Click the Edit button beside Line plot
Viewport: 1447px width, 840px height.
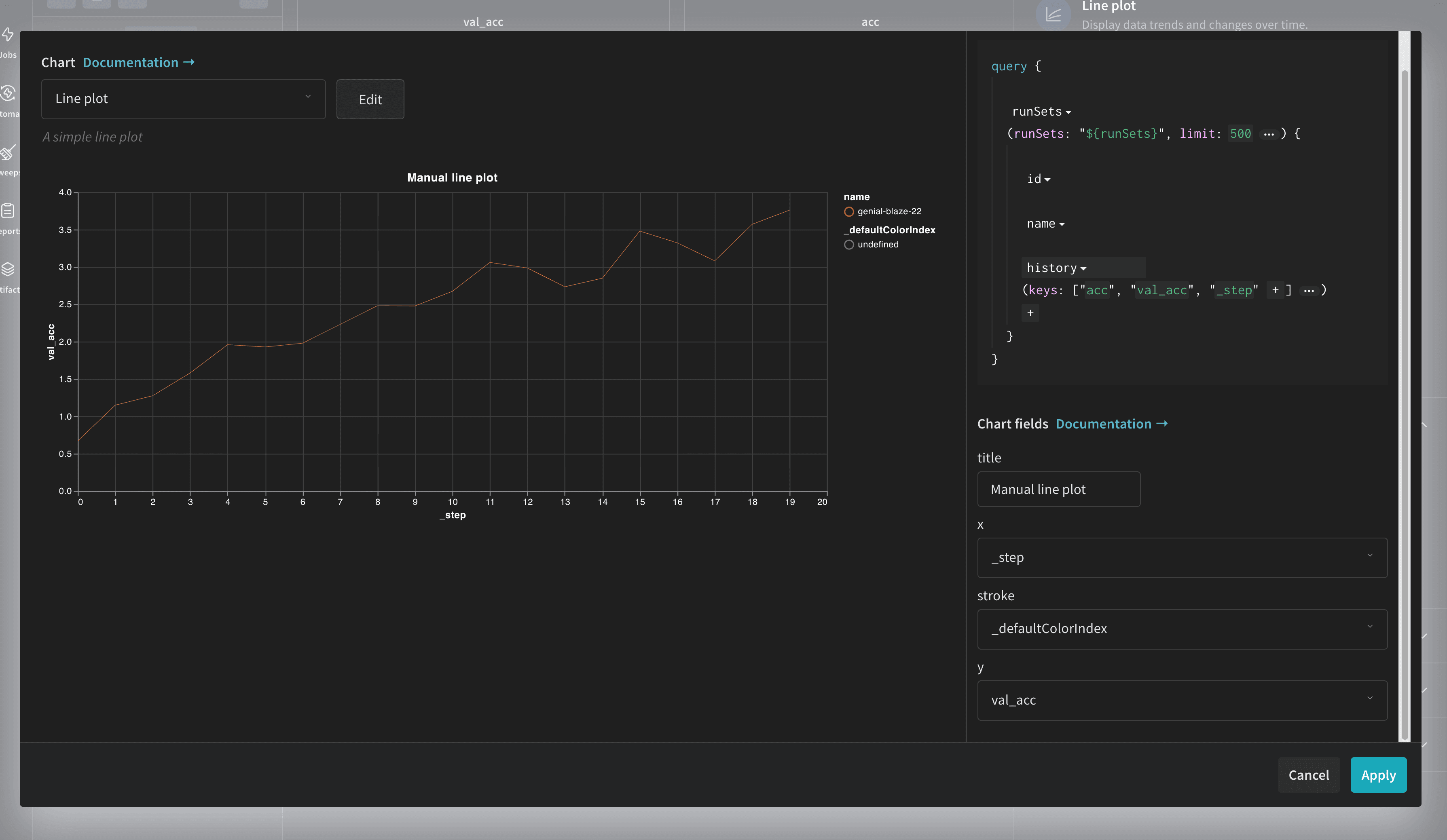coord(370,100)
